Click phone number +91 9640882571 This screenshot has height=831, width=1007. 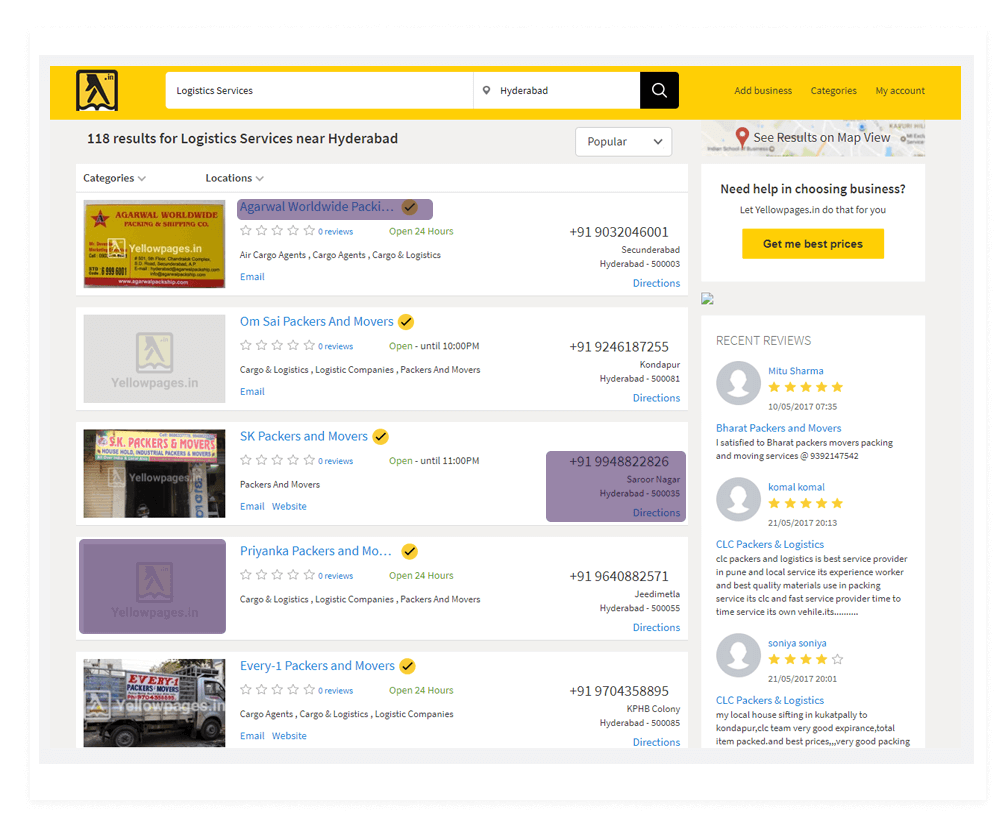pyautogui.click(x=618, y=577)
